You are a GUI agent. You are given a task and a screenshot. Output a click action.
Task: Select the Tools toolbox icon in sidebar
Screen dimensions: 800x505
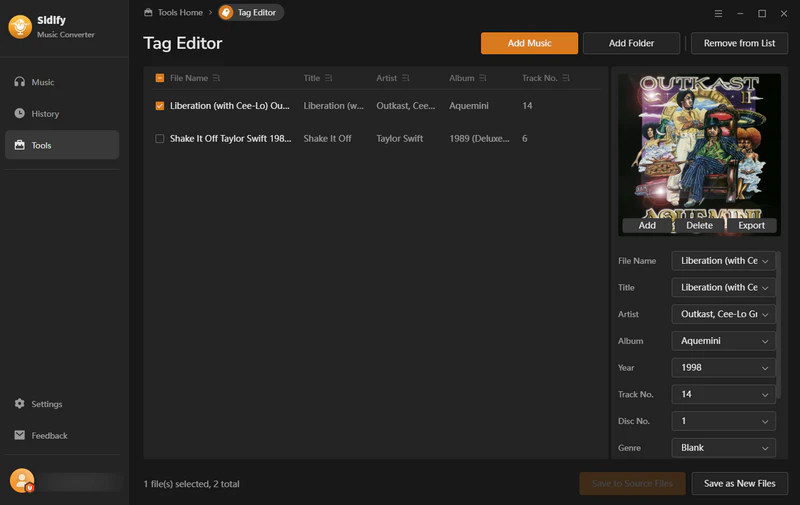[x=19, y=145]
